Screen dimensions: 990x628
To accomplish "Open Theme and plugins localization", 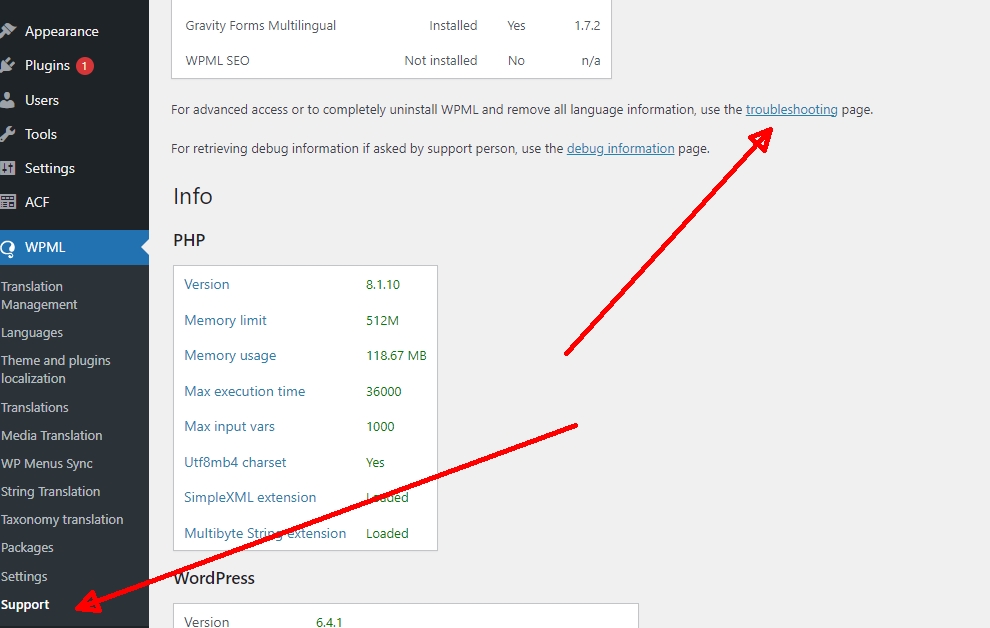I will 56,369.
